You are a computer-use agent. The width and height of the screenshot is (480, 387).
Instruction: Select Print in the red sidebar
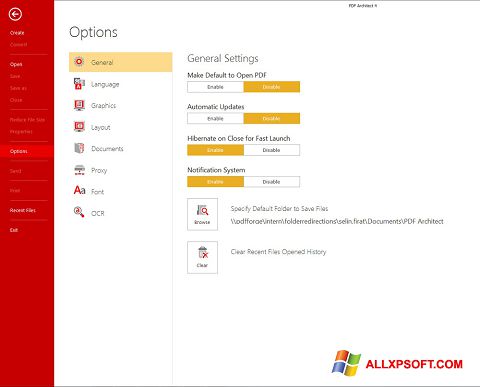pos(15,191)
